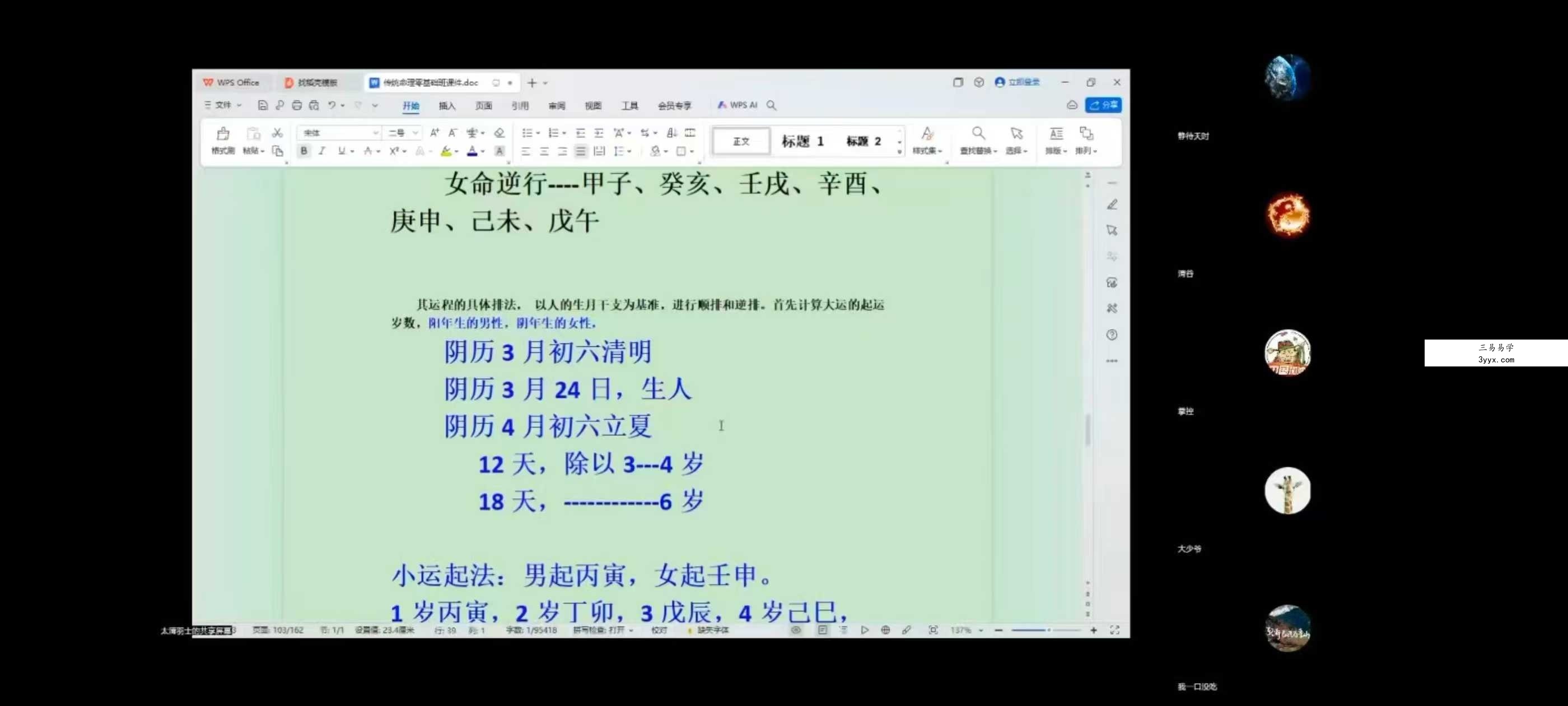
Task: Copy with the duplicate-pages icon
Action: (x=278, y=151)
